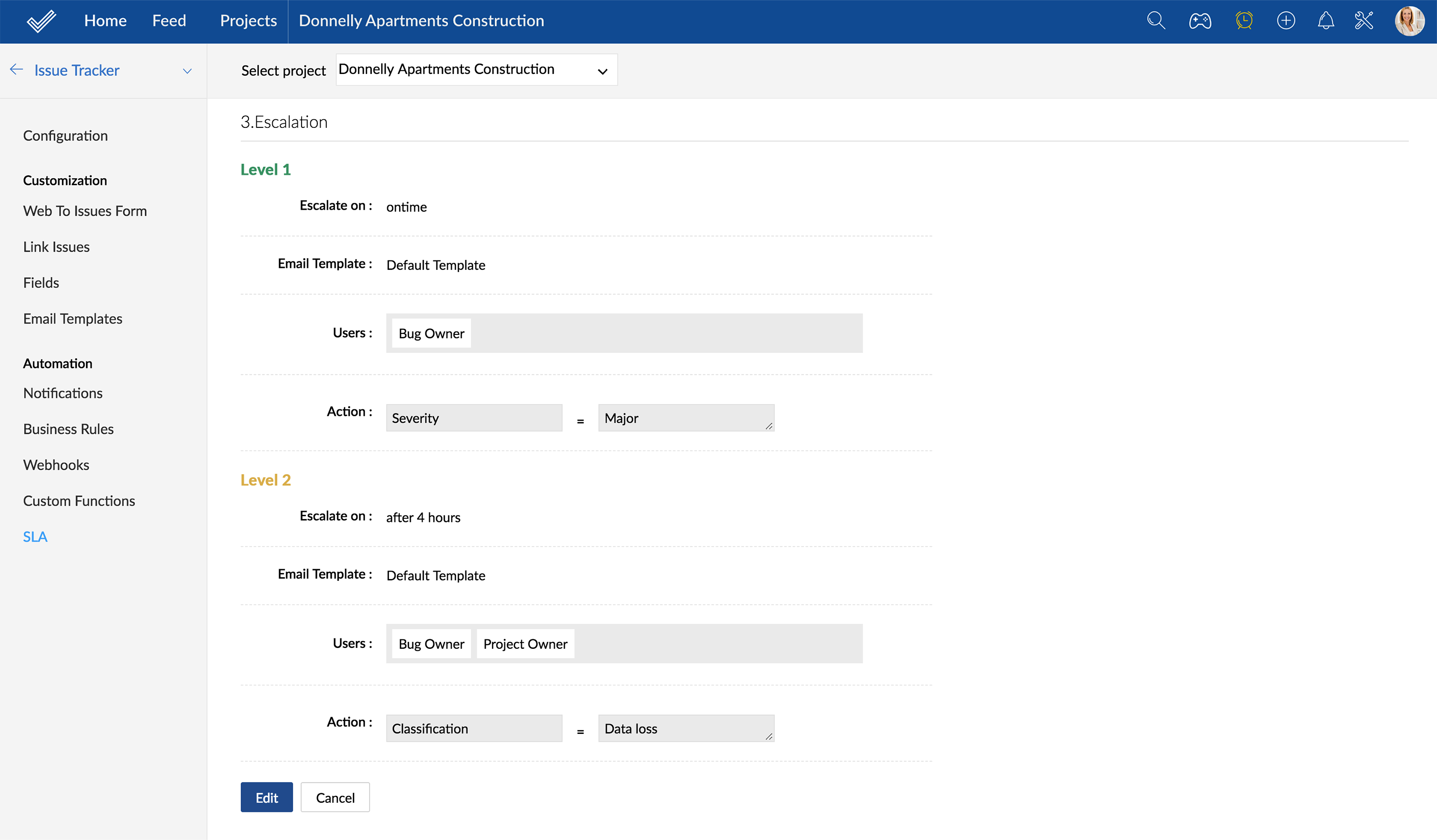Open Configuration in the sidebar
The width and height of the screenshot is (1437, 840).
[66, 136]
